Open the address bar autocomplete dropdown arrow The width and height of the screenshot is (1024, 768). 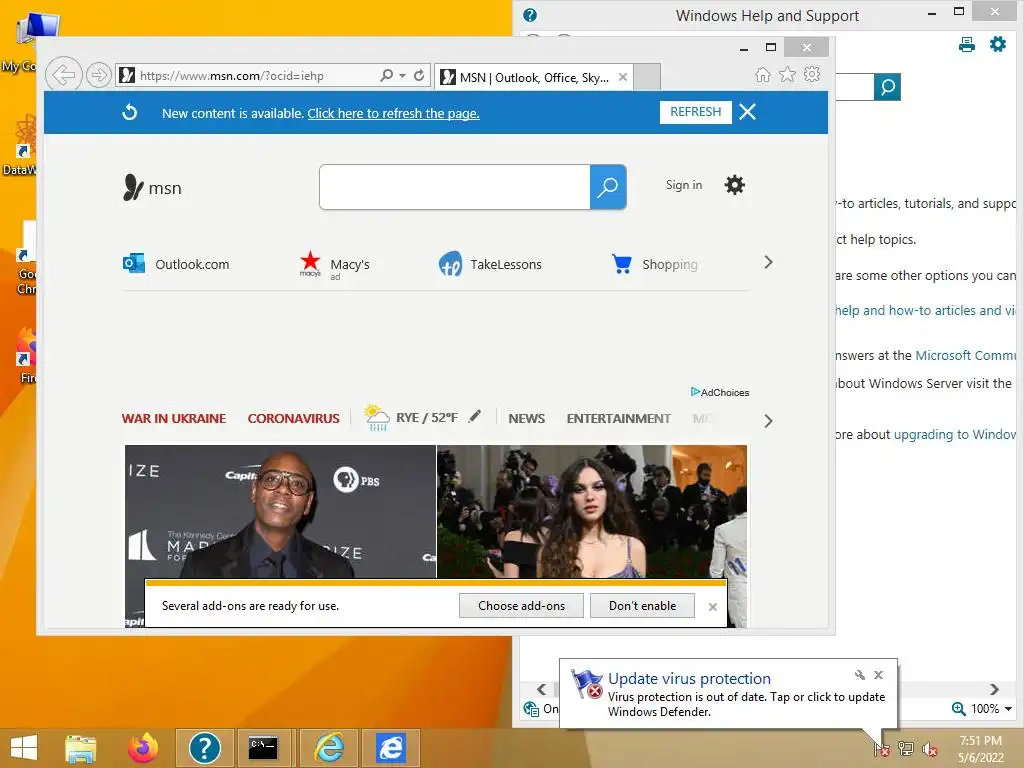pos(402,76)
